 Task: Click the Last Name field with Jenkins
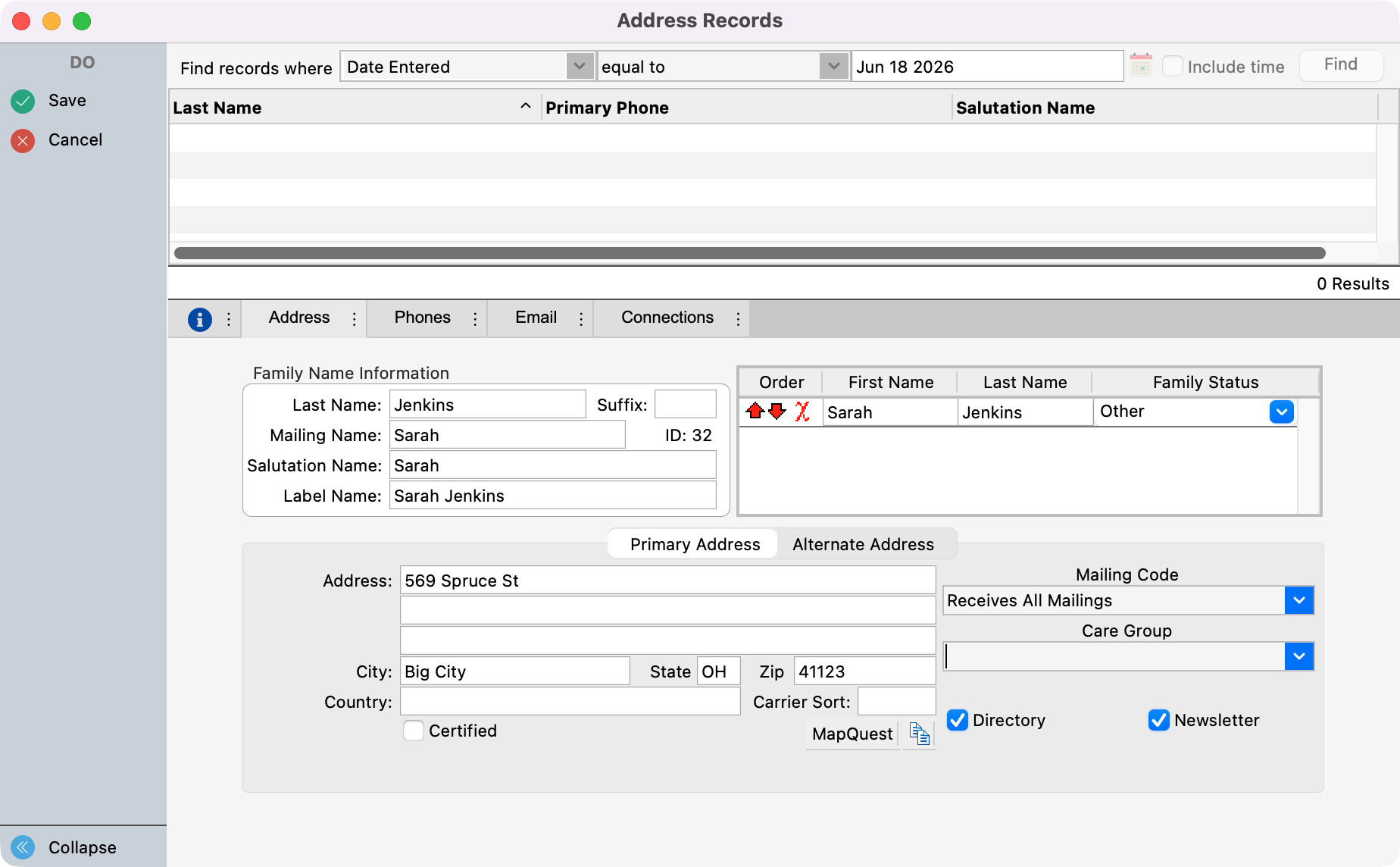tap(488, 405)
